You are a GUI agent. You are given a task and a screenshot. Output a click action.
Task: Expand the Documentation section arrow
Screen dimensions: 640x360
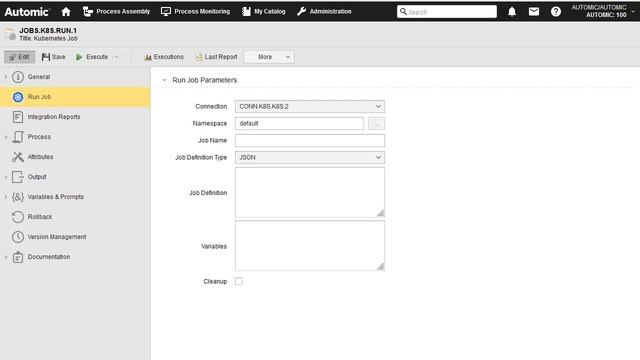click(x=6, y=257)
